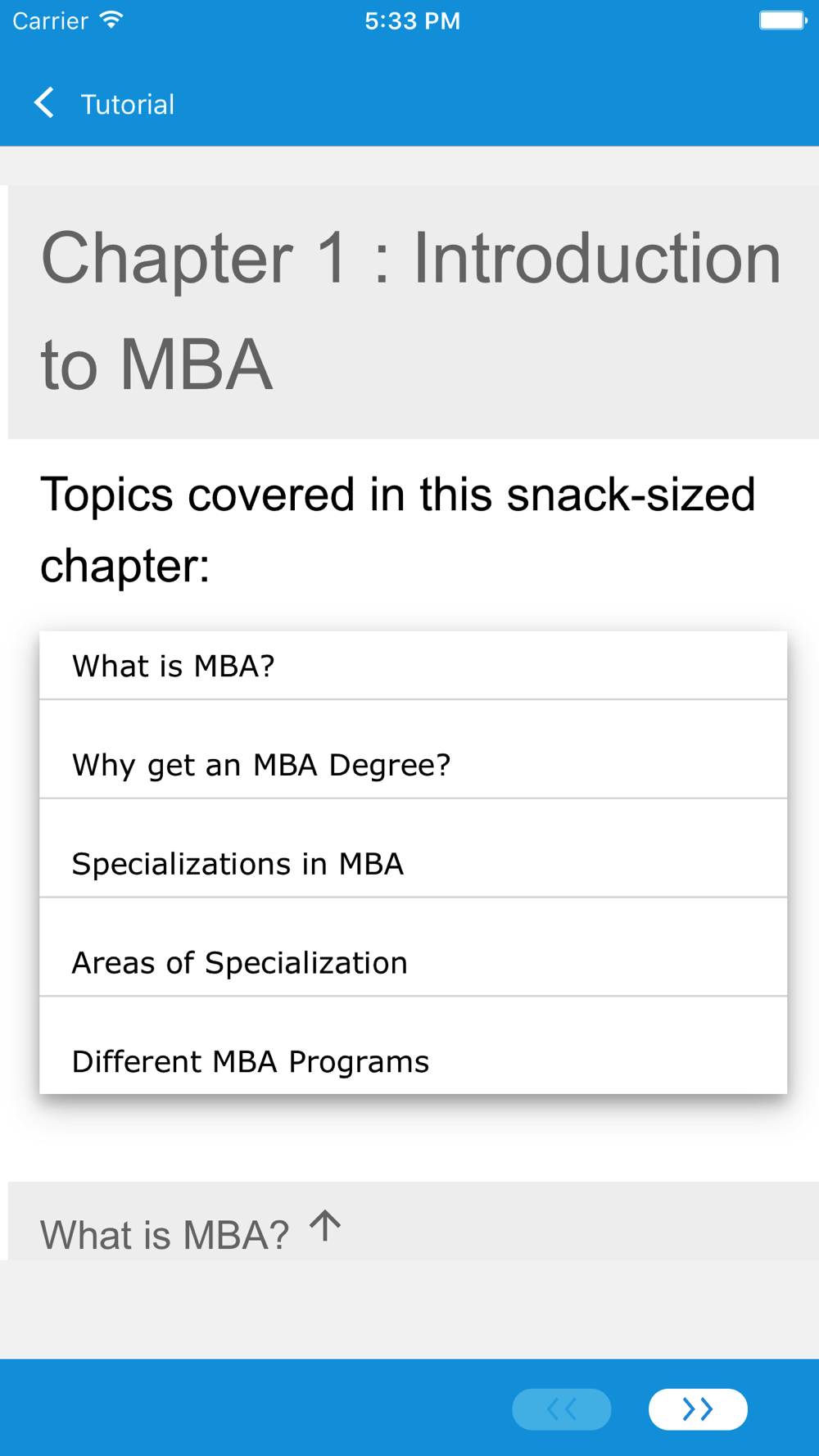Tap Topics covered in this snack-sized chapter text
This screenshot has width=819, height=1456.
point(398,530)
